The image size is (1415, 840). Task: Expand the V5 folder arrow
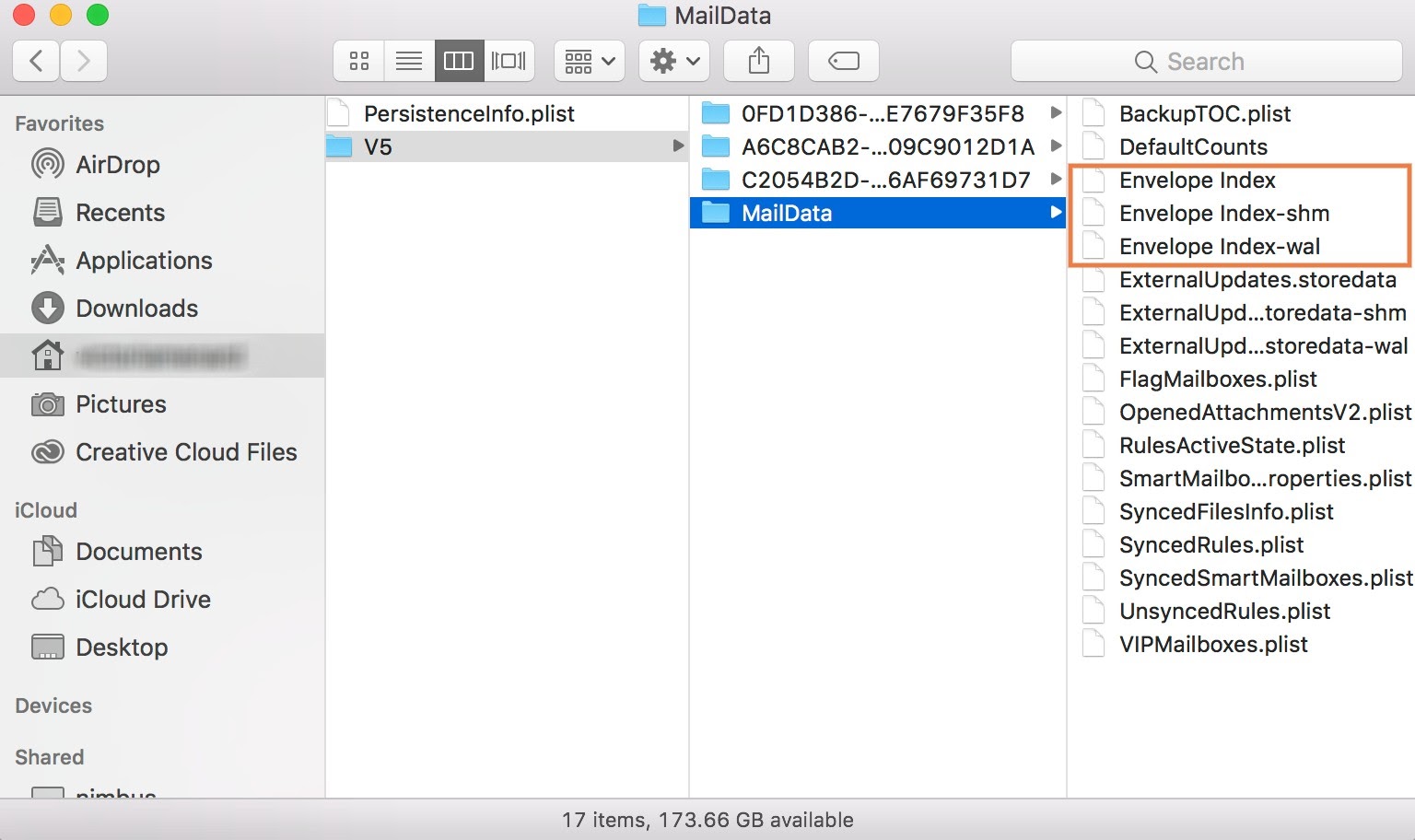pyautogui.click(x=678, y=146)
